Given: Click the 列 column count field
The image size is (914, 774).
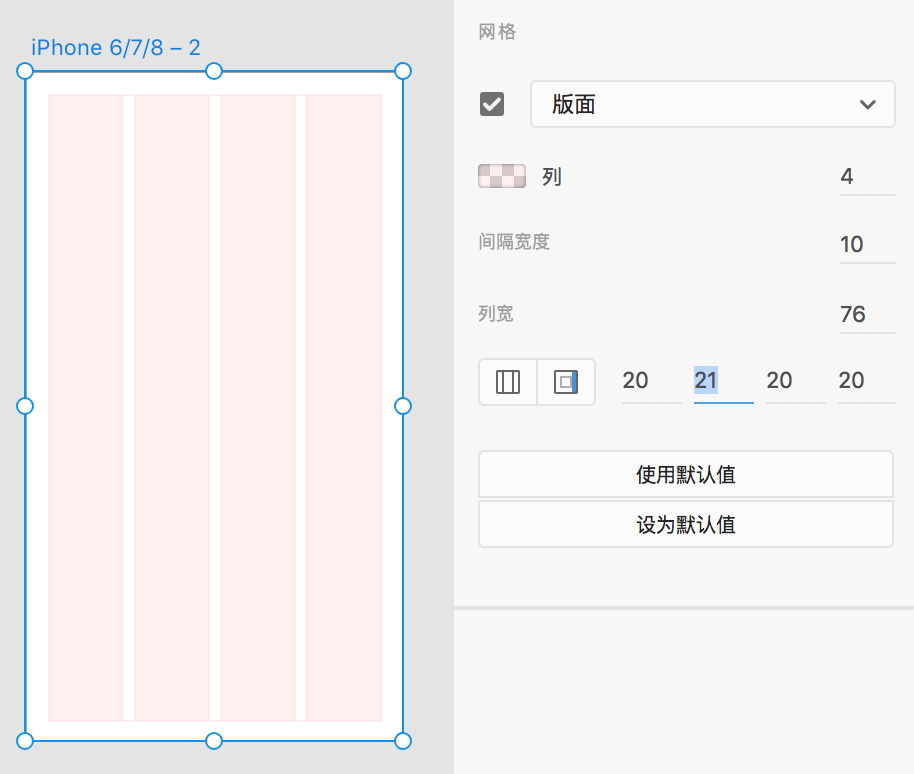Looking at the screenshot, I should [866, 177].
